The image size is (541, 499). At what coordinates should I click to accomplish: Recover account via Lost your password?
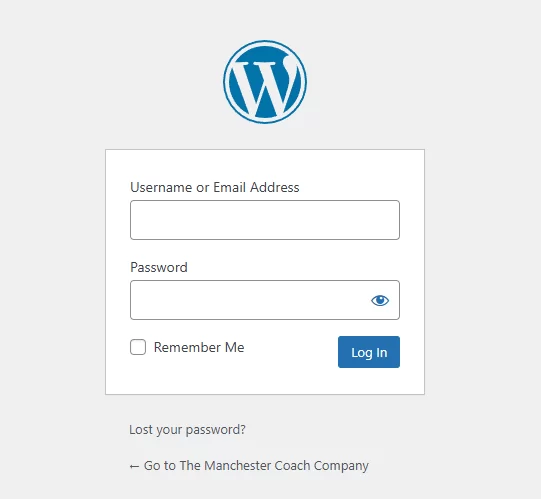pos(187,430)
